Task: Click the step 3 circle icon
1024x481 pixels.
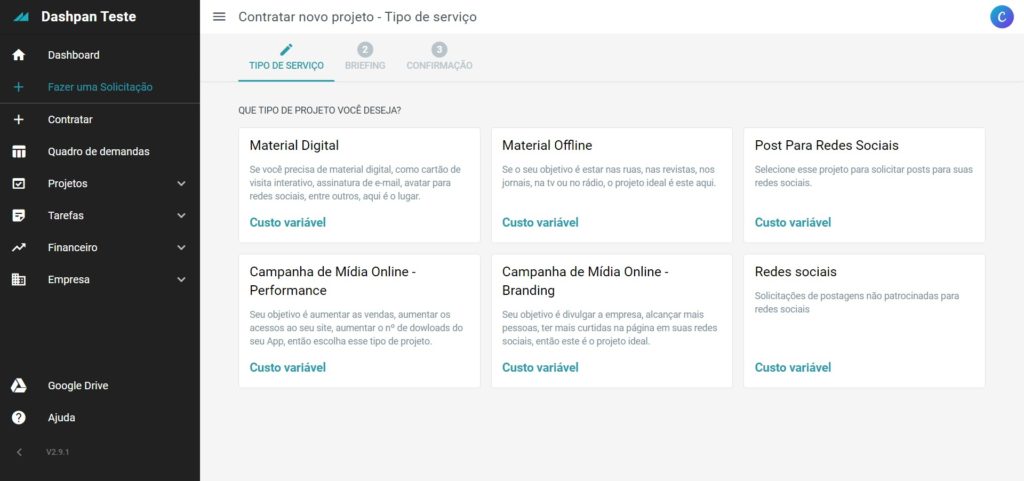Action: pyautogui.click(x=440, y=50)
